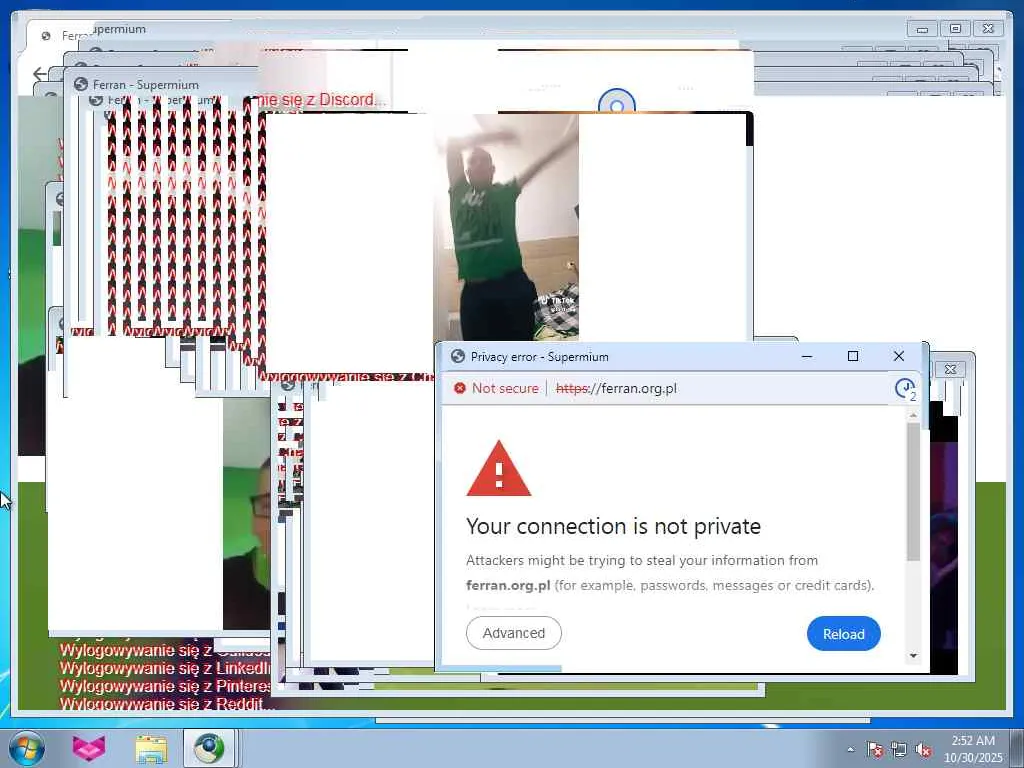Click the bold ferran.org.pl text in warning message

(508, 585)
